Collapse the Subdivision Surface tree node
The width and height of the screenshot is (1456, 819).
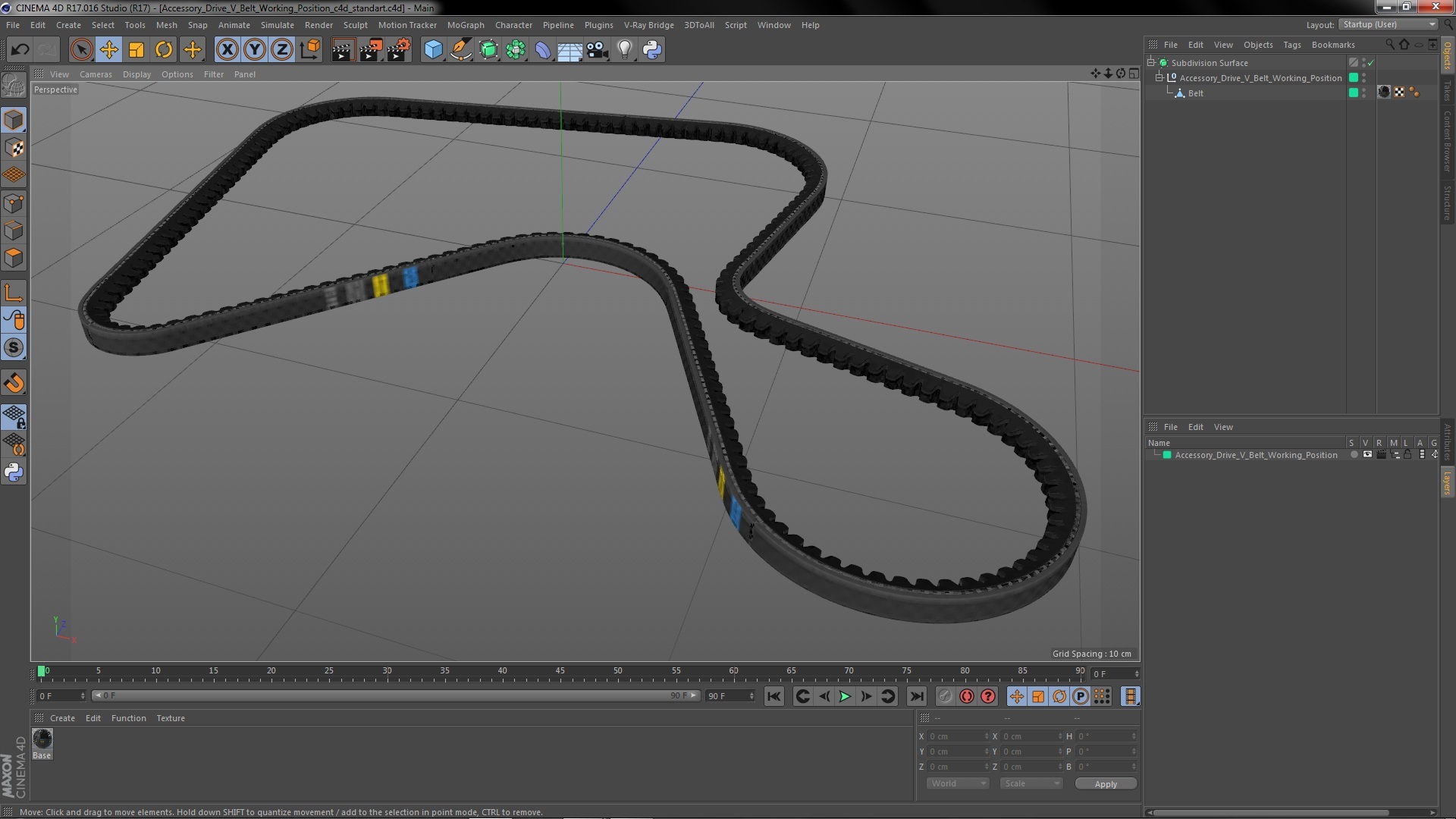click(x=1151, y=62)
